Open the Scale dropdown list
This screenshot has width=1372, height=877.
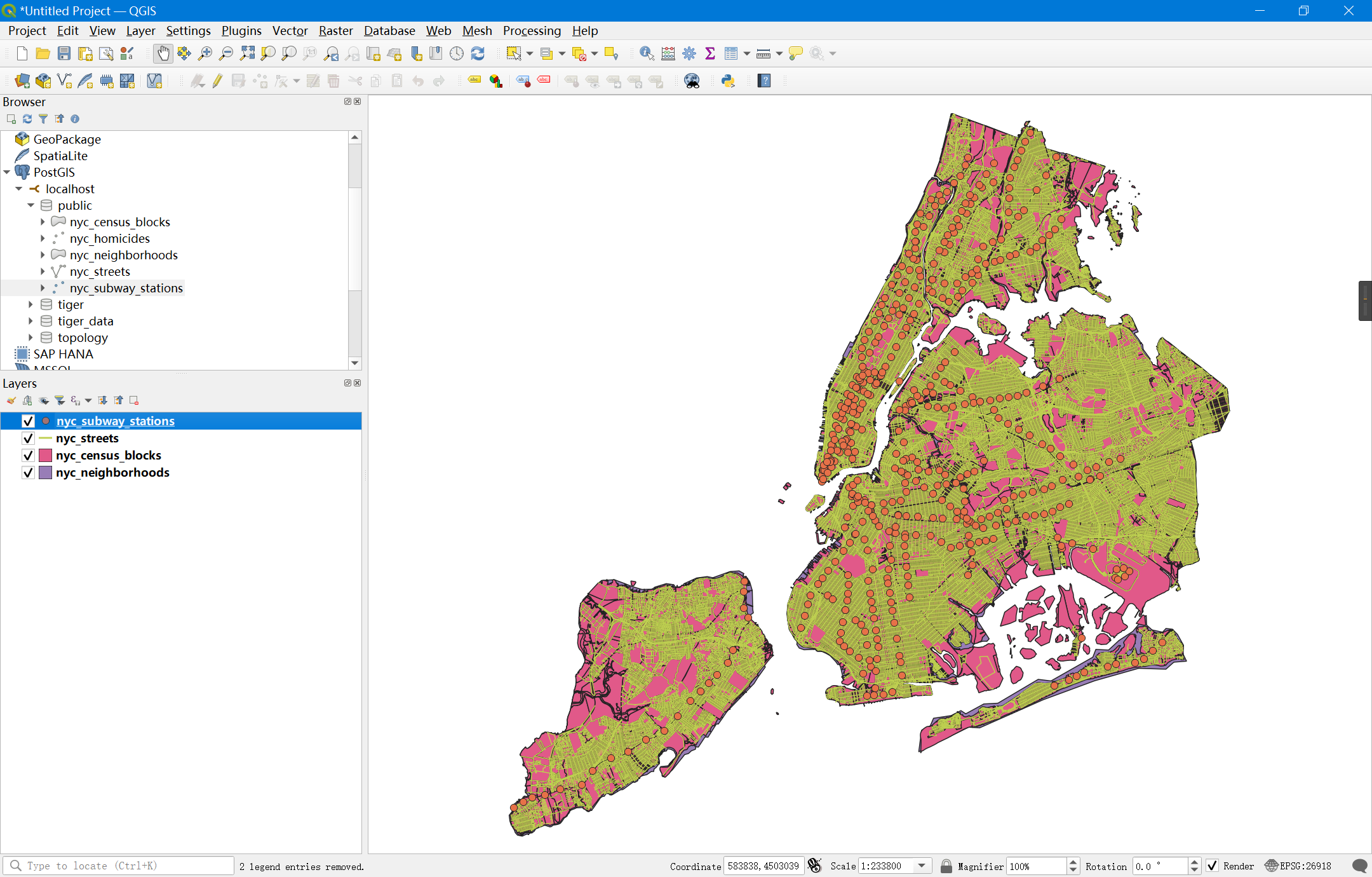tap(922, 866)
